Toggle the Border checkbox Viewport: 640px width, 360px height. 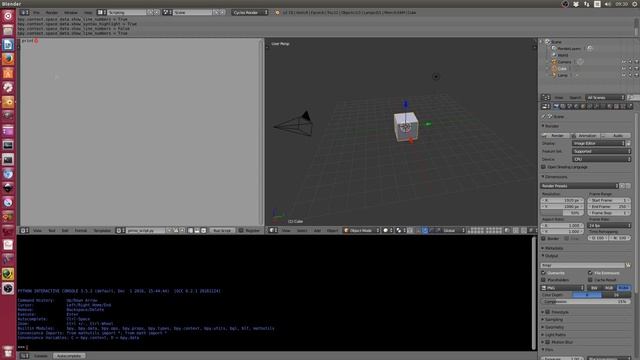544,238
